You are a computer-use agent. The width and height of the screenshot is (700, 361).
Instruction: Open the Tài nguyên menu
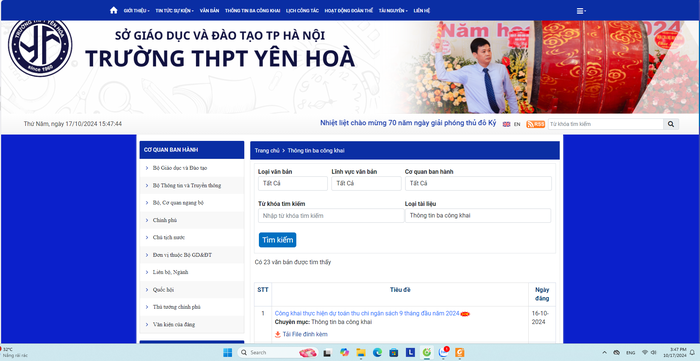(x=393, y=11)
